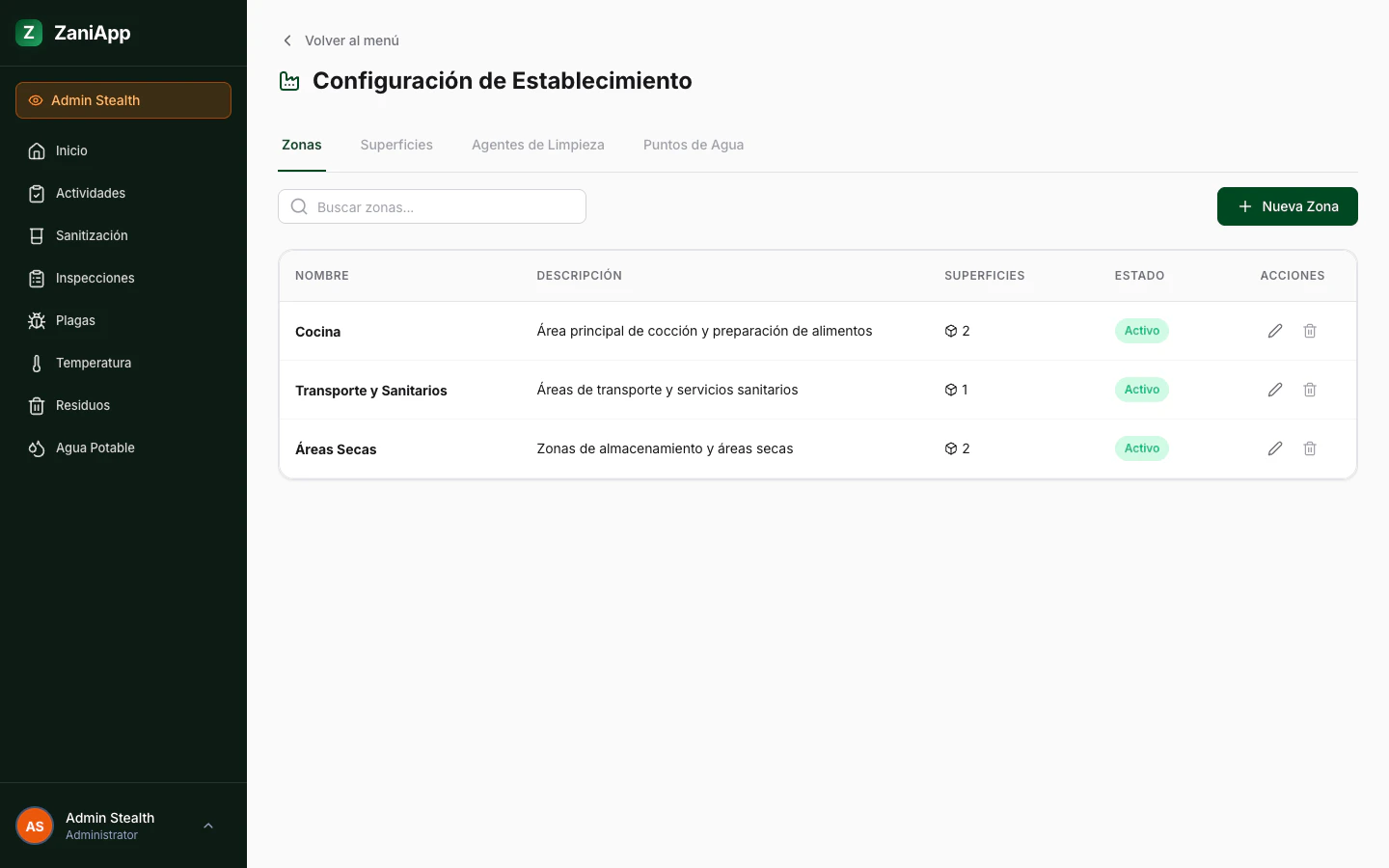Delete the Áreas Secas zone

tap(1310, 448)
